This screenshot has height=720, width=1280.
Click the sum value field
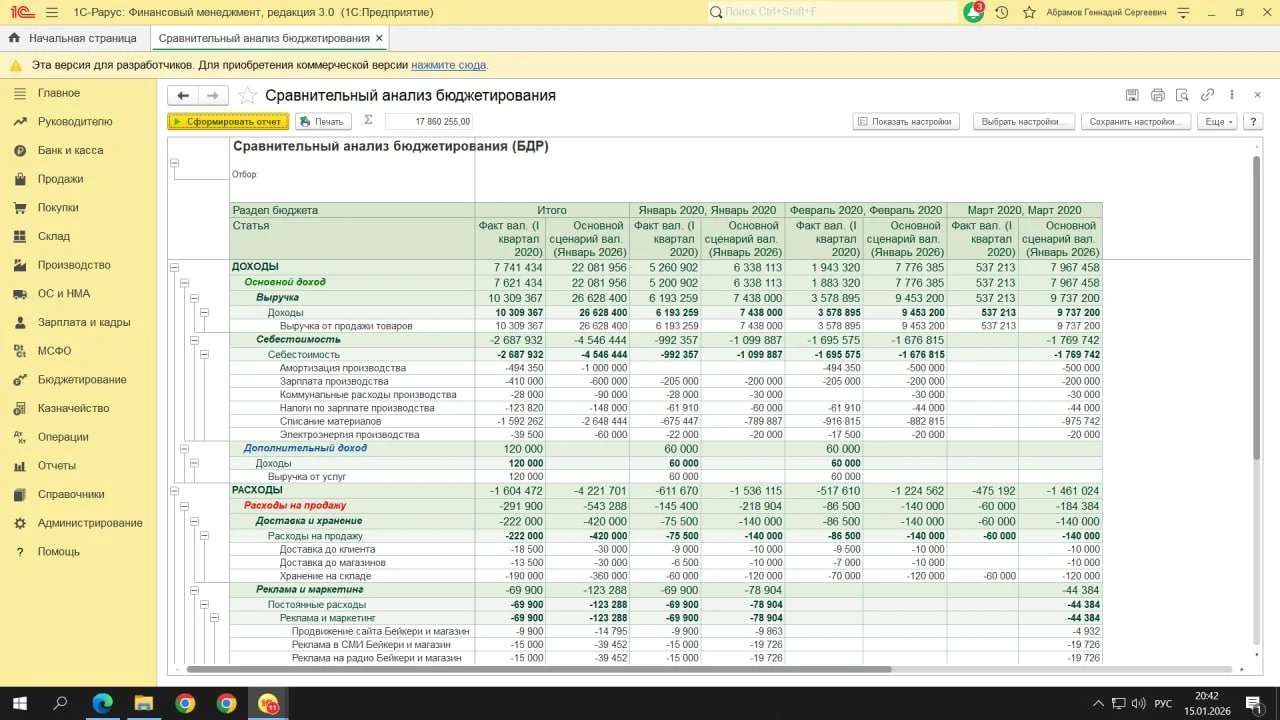[x=429, y=121]
